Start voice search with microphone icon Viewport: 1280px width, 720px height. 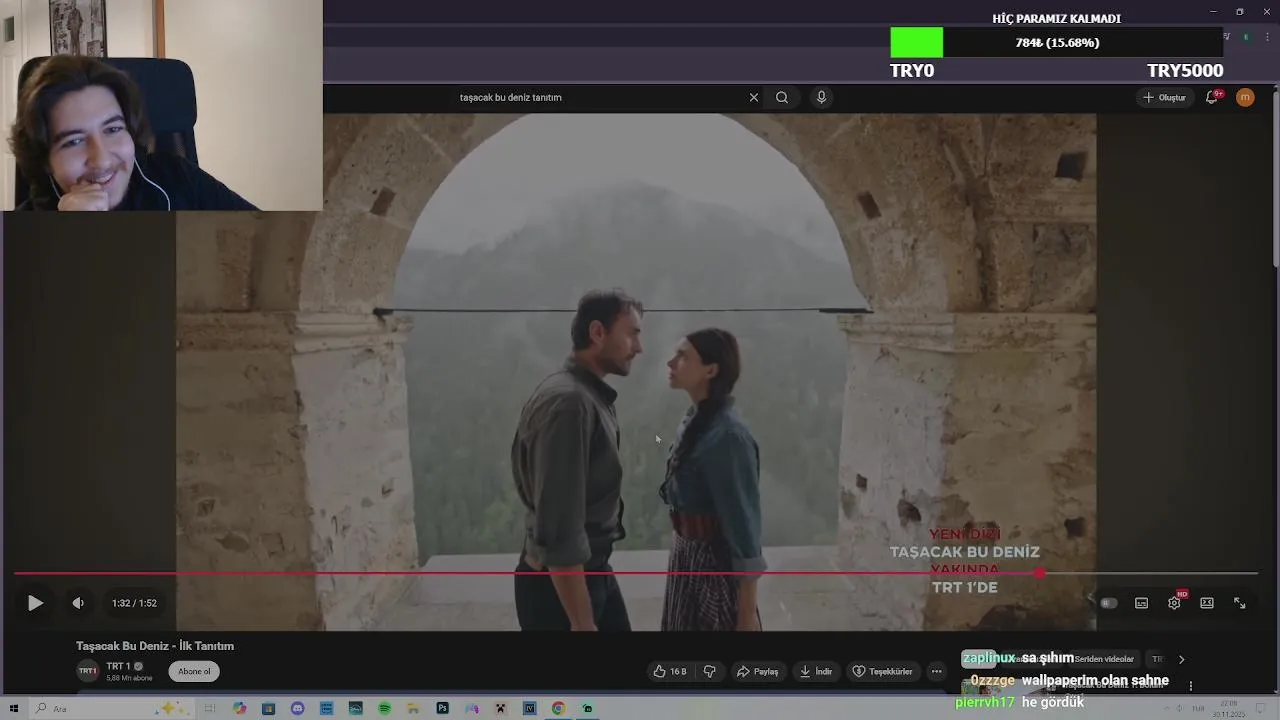click(x=821, y=97)
